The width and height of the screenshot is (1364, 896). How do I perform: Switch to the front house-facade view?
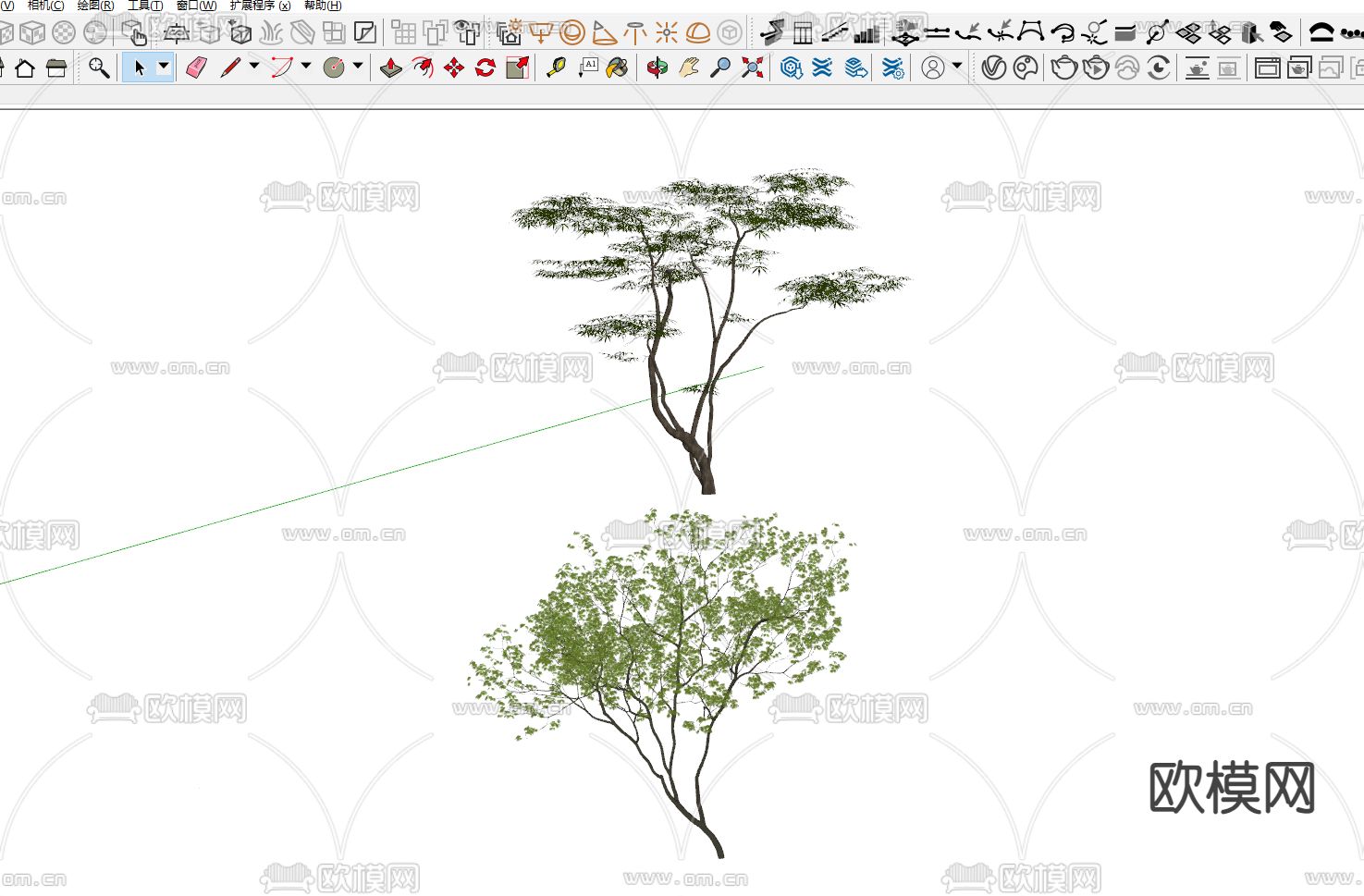[56, 68]
